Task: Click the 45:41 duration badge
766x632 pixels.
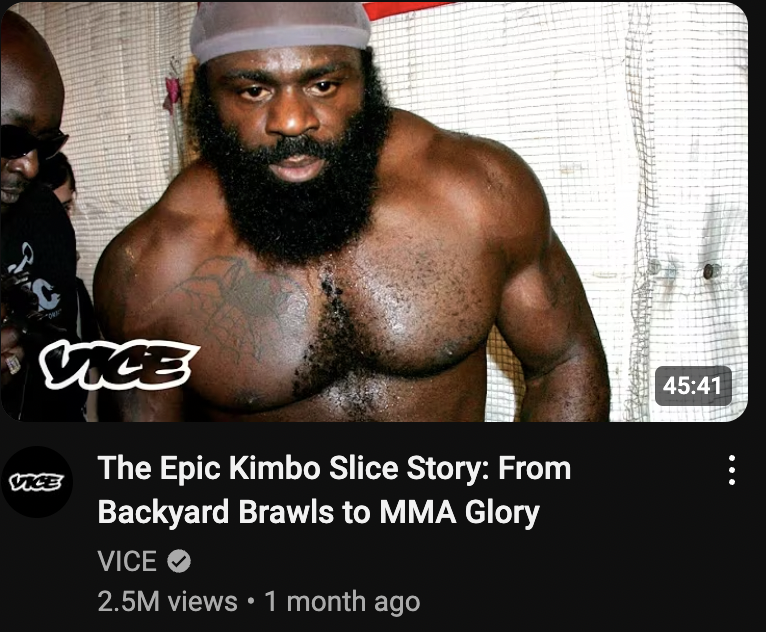Action: point(693,386)
